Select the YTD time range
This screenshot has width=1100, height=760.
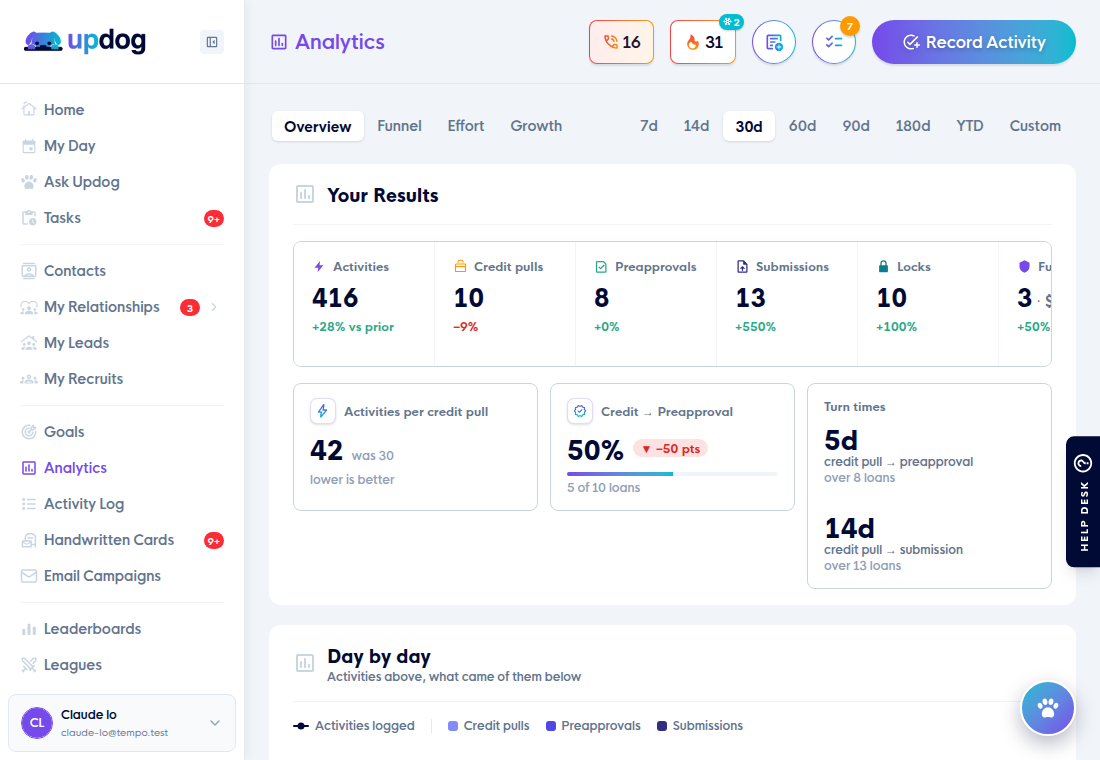[x=970, y=126]
